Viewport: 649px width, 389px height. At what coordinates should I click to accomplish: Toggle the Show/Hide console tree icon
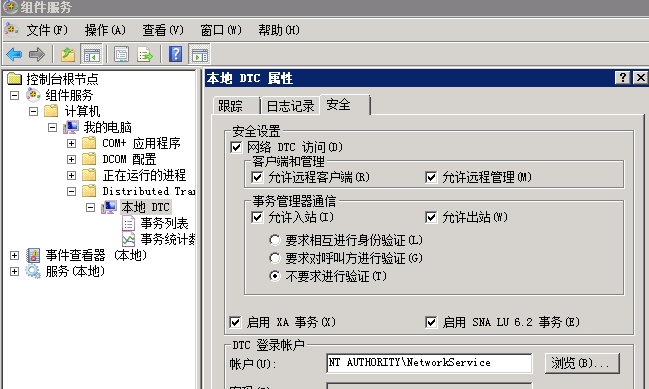coord(91,54)
